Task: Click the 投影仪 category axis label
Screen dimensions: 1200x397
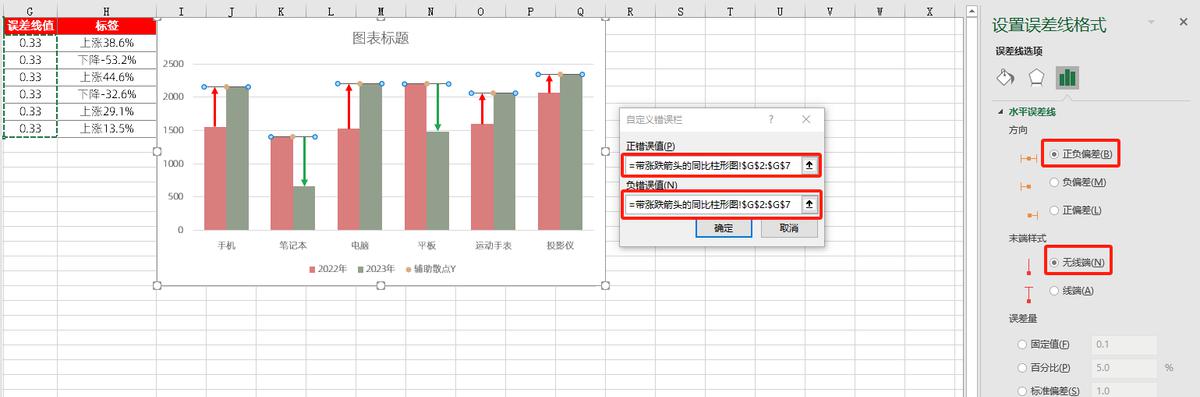Action: [x=559, y=245]
